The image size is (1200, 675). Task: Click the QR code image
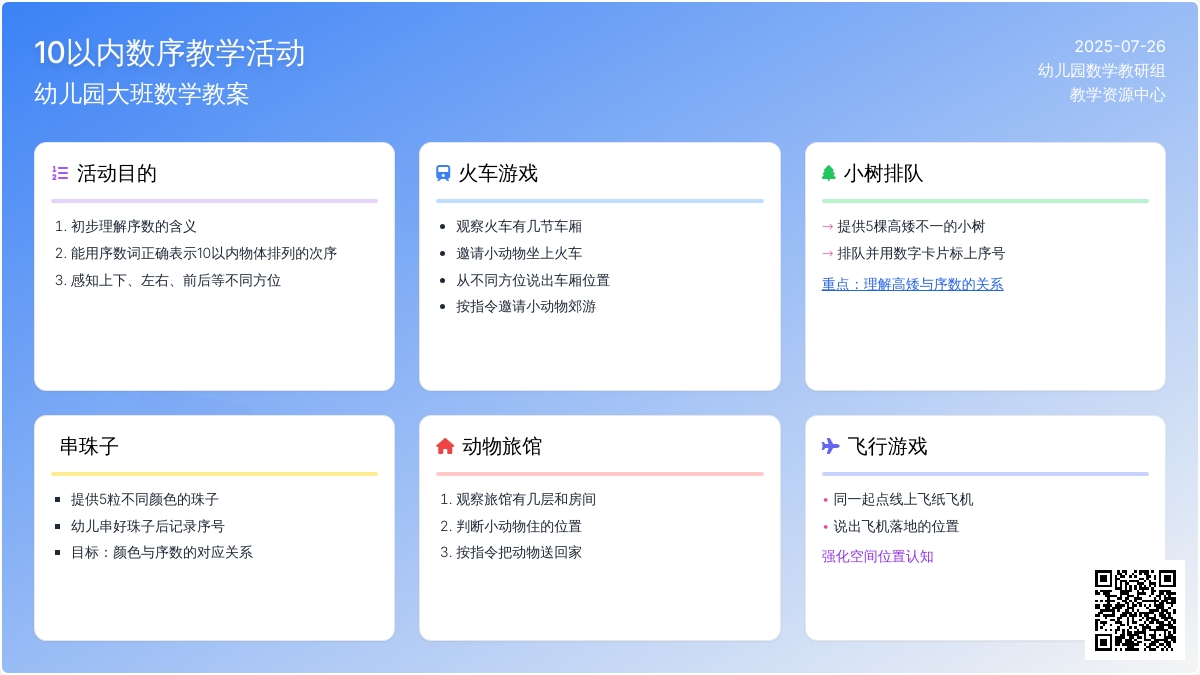1135,610
